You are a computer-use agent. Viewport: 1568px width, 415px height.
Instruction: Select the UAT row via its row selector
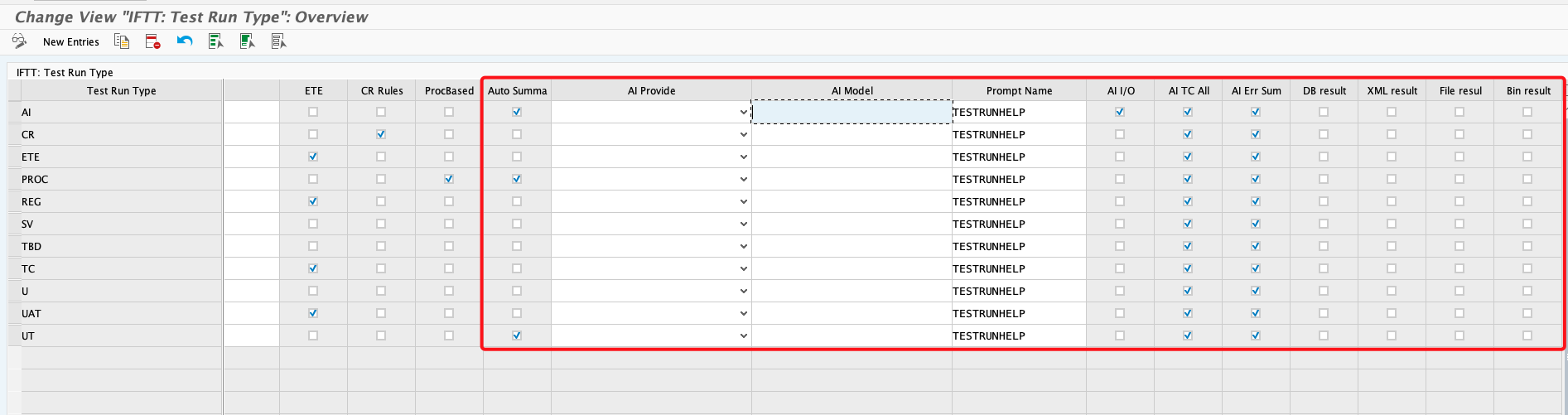pyautogui.click(x=13, y=314)
